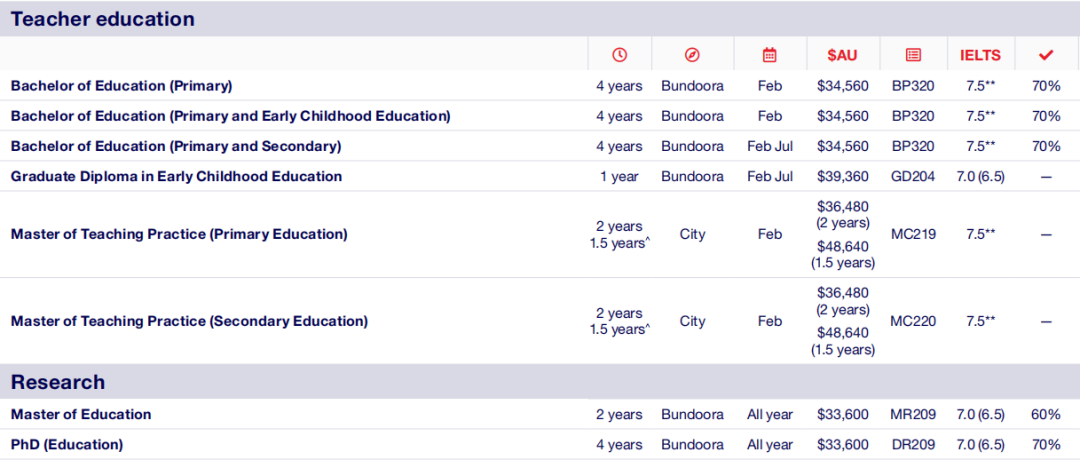Click City campus for Primary Education master
Viewport: 1080px width, 460px height.
tap(692, 234)
